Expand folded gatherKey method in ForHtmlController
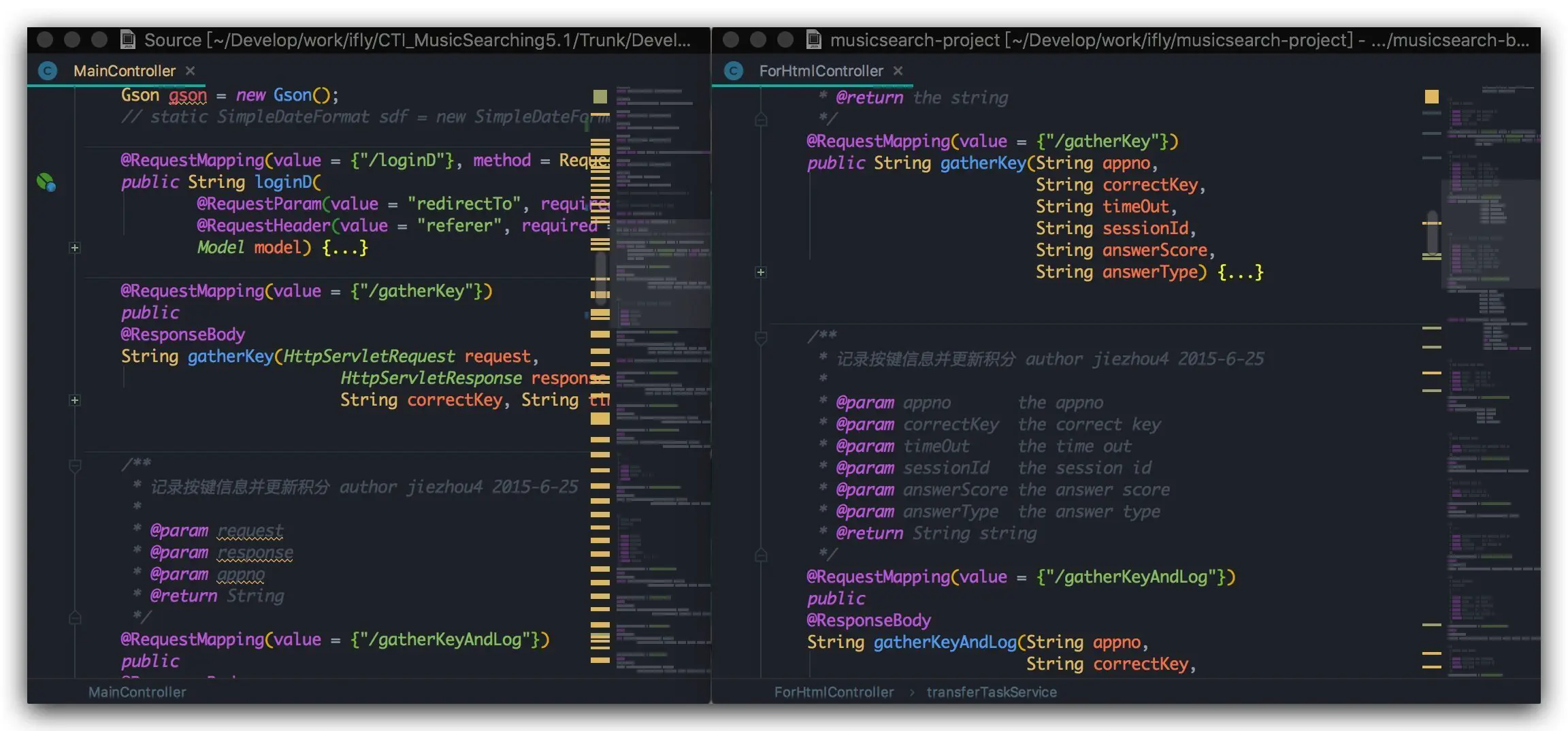The image size is (1568, 731). click(761, 272)
